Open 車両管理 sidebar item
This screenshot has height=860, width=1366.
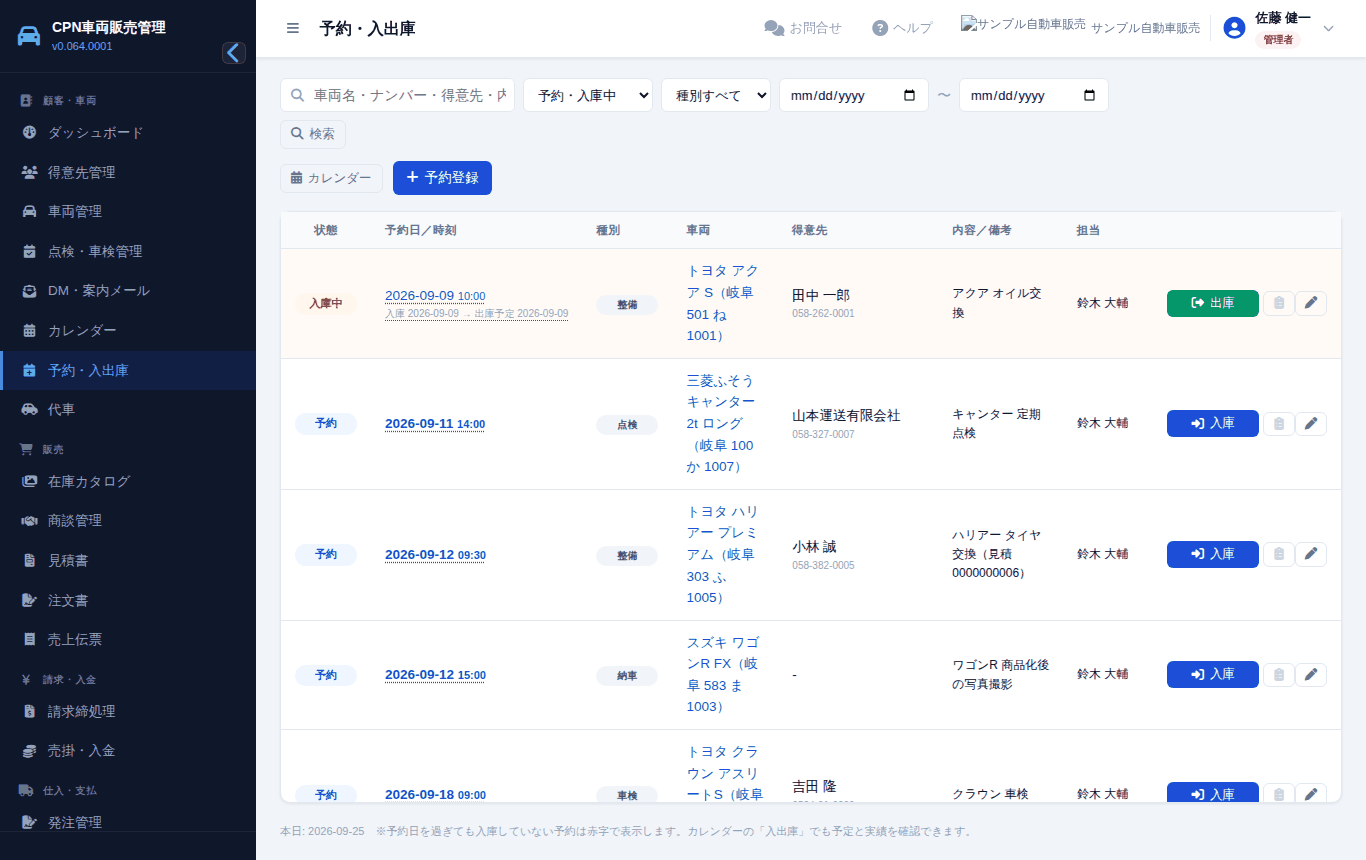click(128, 211)
